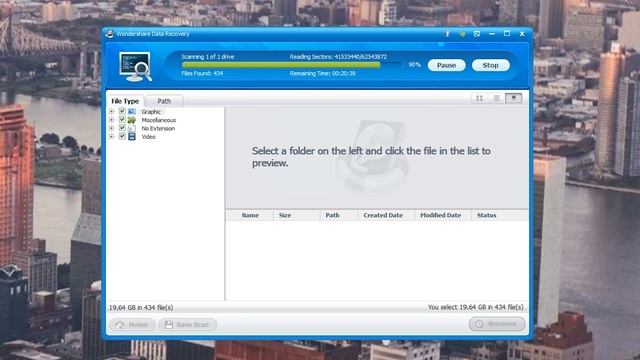
Task: Click the 'Scanning 1 of 1 drive' text
Action: [207, 57]
